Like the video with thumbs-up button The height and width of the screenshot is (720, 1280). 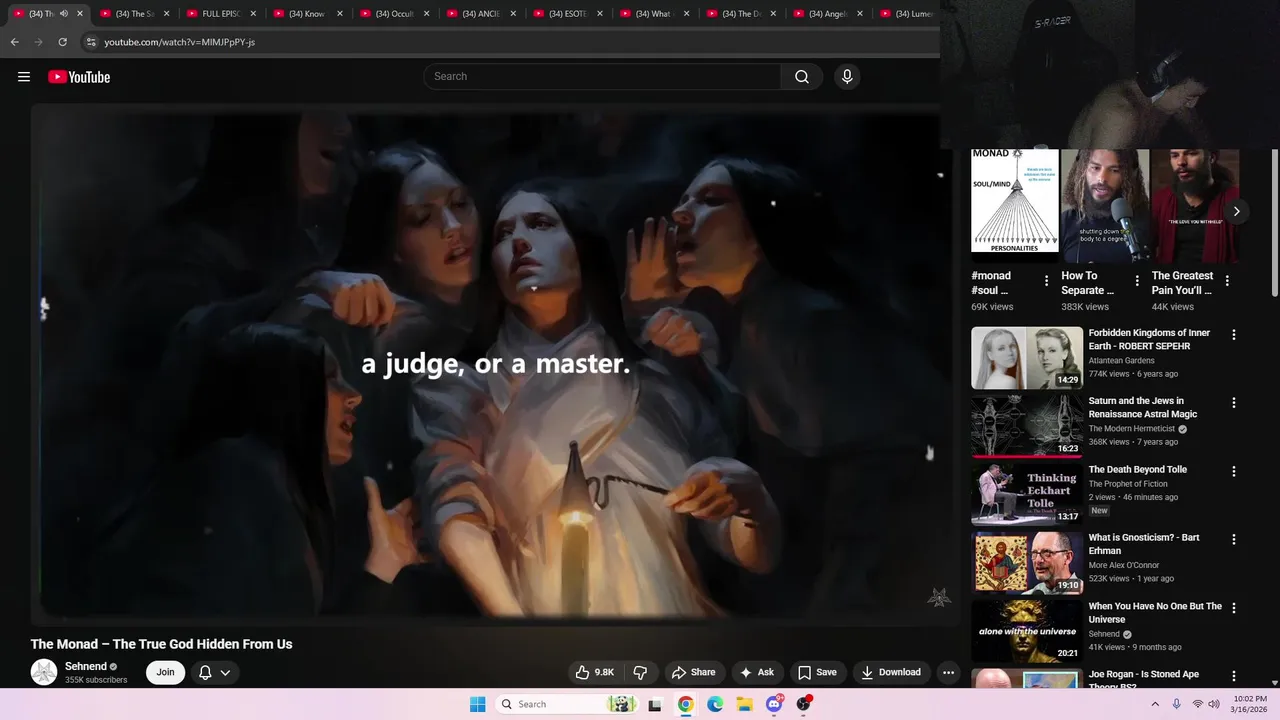tap(593, 672)
